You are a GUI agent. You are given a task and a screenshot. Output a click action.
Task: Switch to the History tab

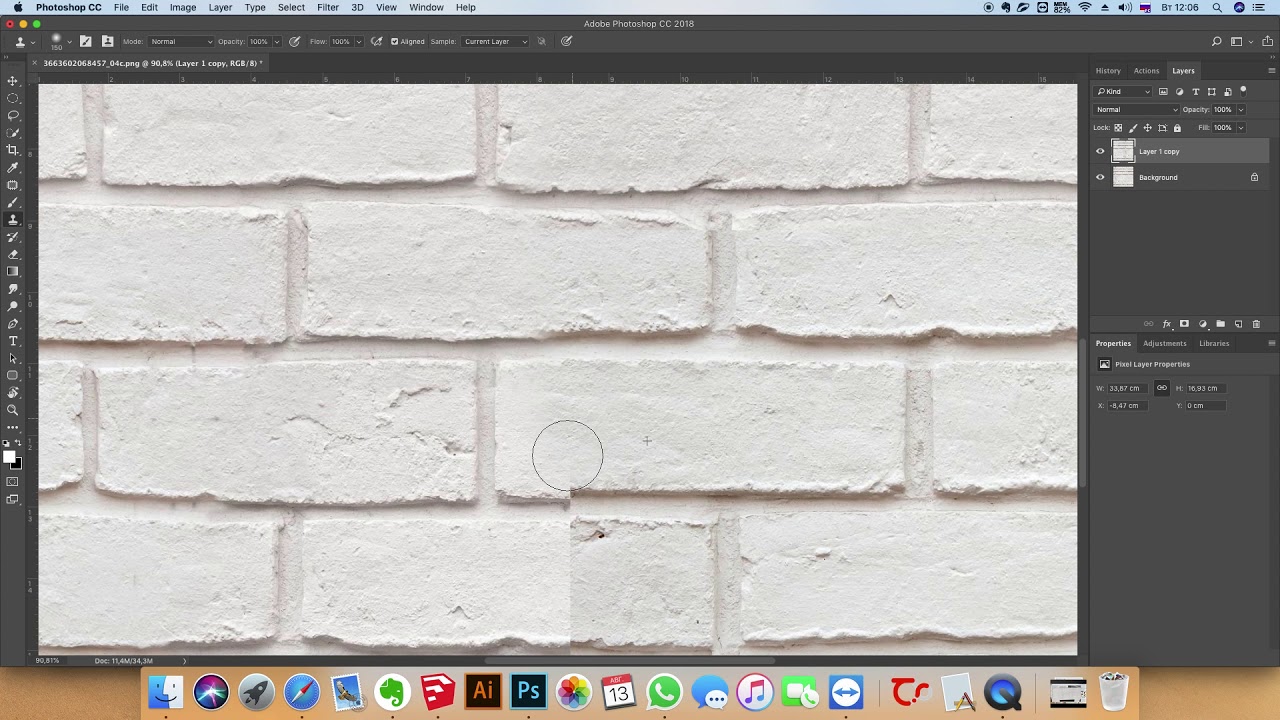(x=1108, y=71)
